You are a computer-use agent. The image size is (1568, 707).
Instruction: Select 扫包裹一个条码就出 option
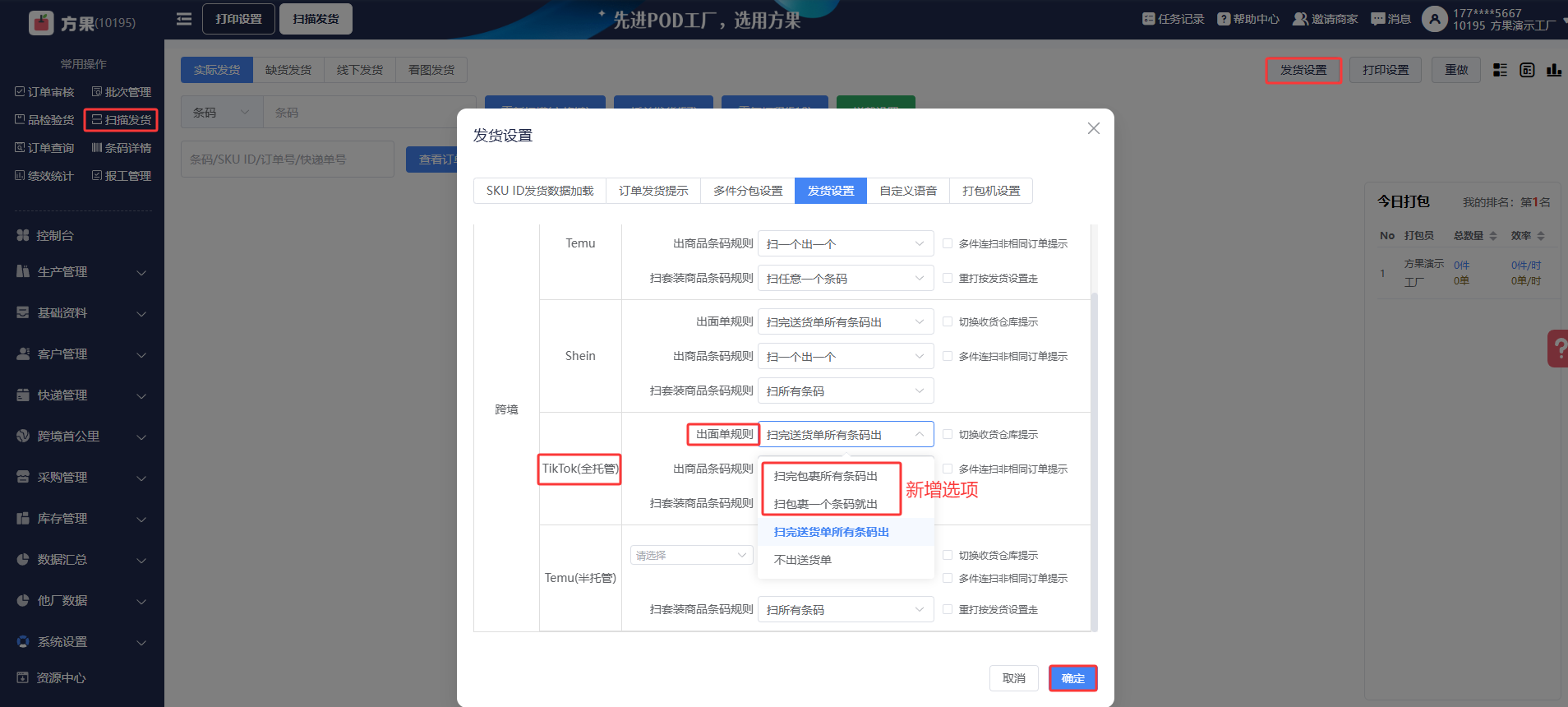[825, 504]
